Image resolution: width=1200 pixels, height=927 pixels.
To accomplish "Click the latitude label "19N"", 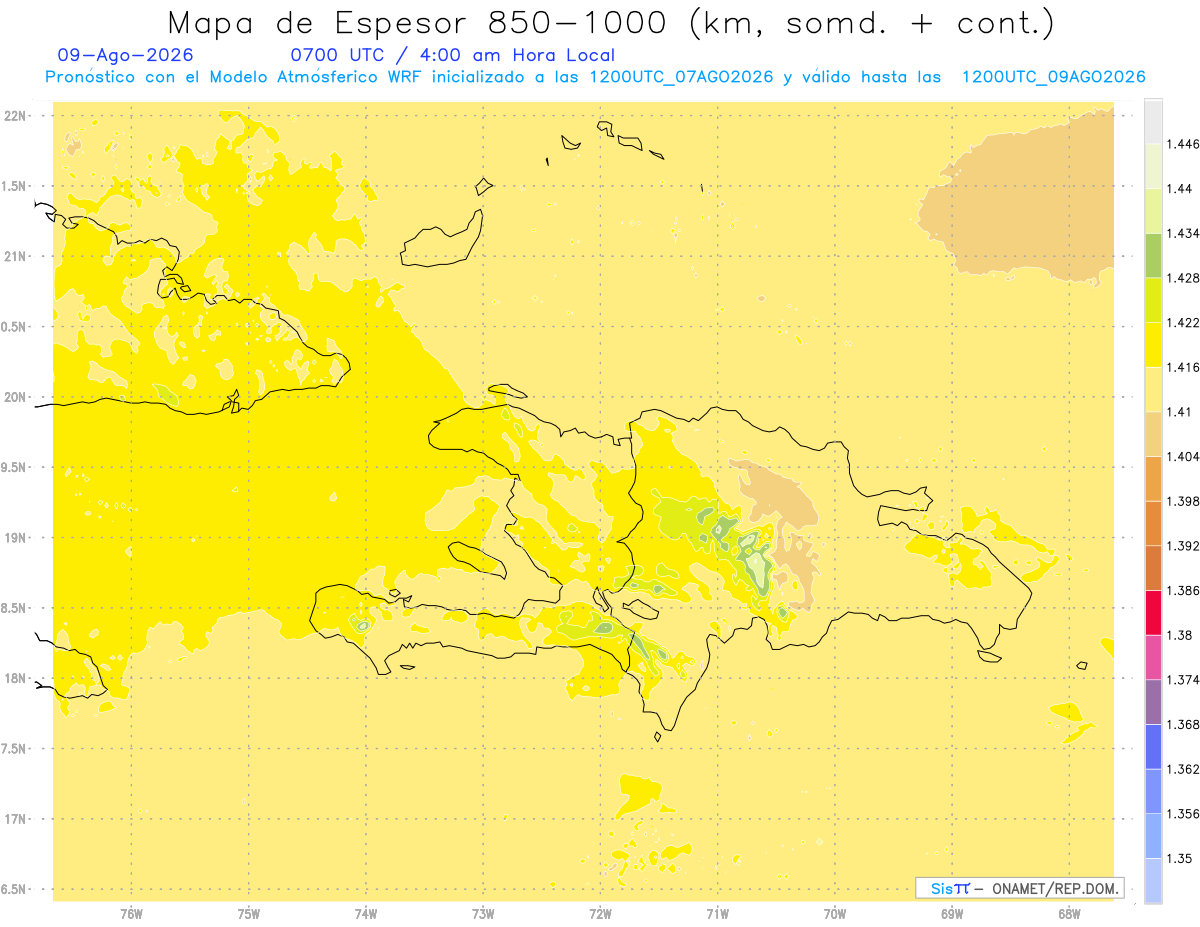I will [x=16, y=538].
